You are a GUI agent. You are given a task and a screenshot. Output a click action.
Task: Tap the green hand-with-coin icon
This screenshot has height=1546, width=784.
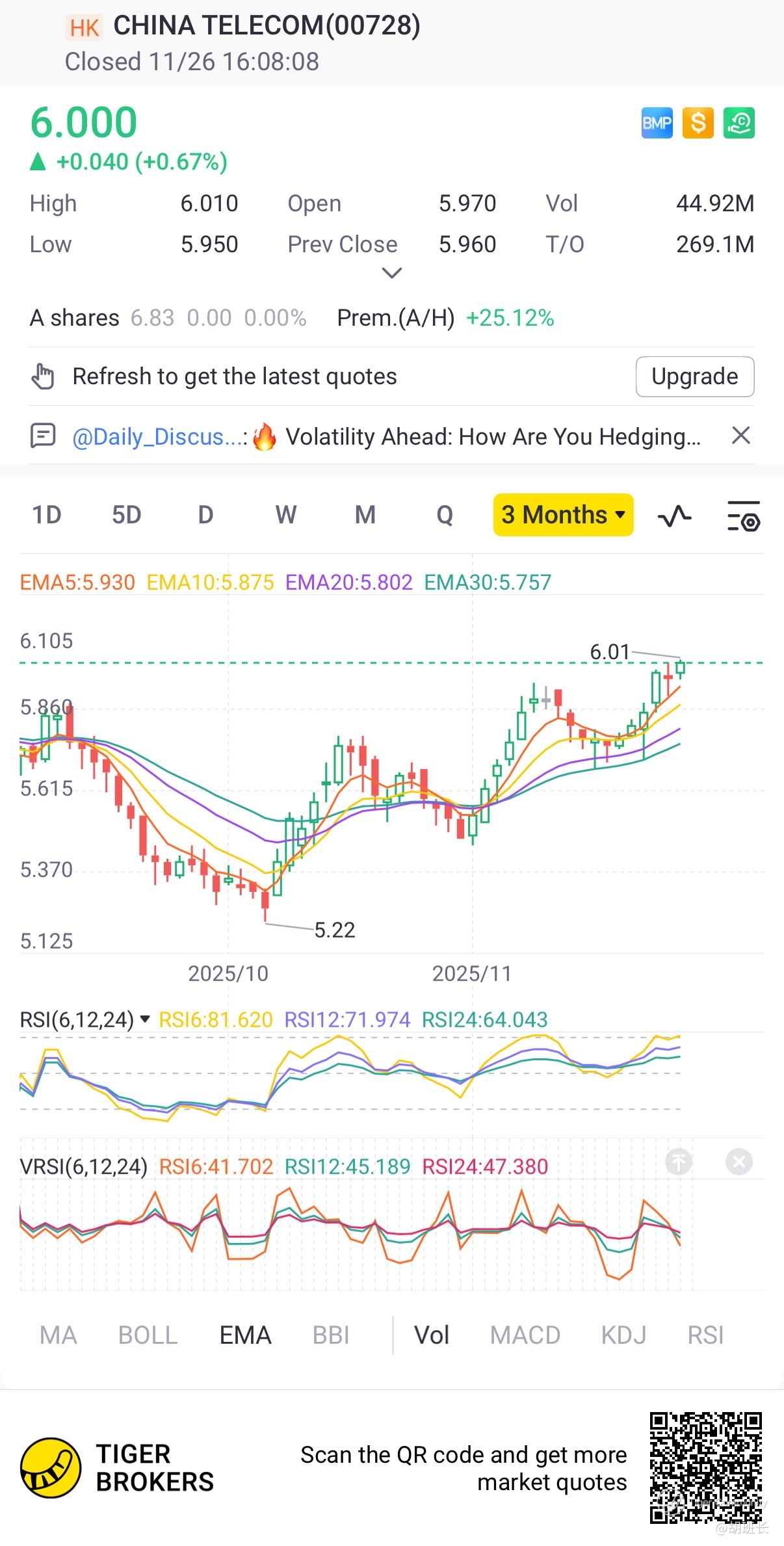[739, 123]
